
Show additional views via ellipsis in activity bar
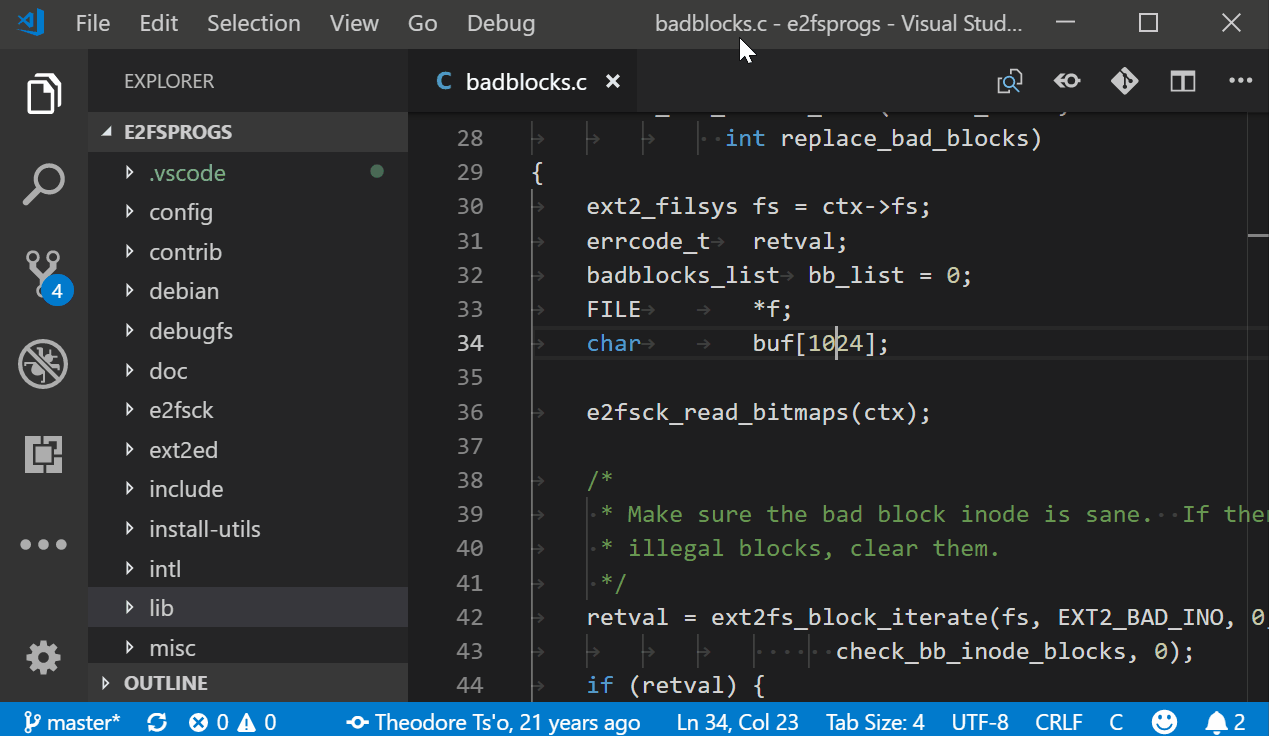click(43, 545)
